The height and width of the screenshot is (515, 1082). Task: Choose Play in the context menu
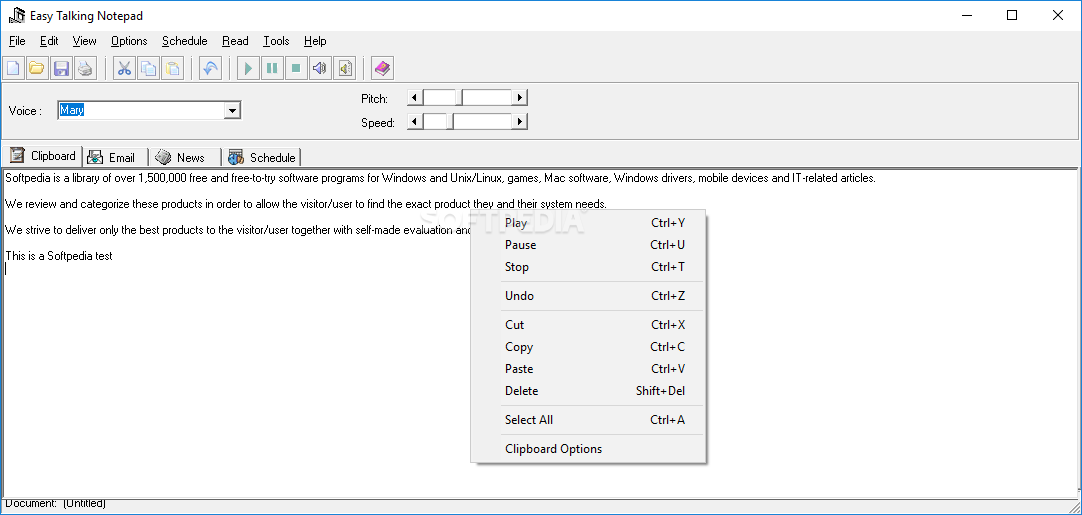[588, 223]
